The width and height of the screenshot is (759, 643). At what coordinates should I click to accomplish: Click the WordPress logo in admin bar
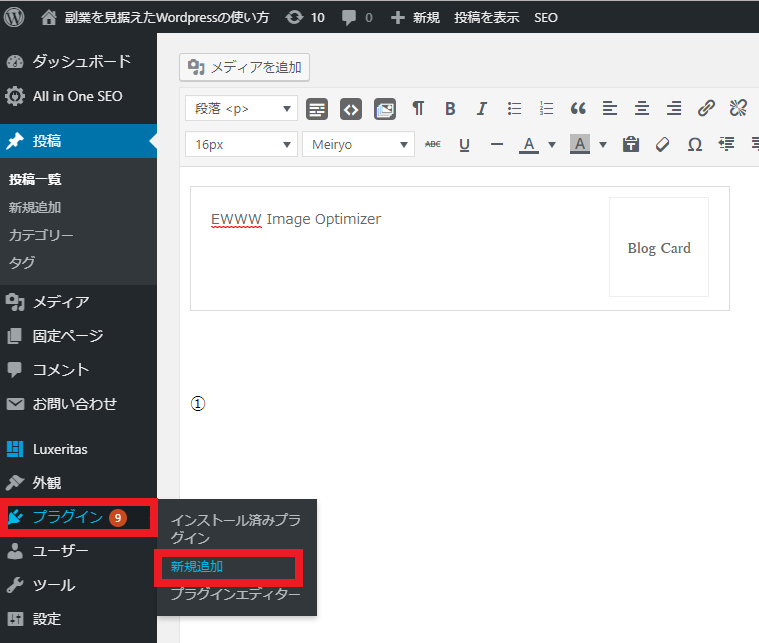coord(15,17)
